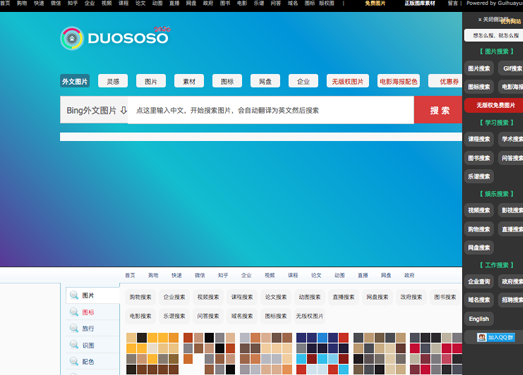The height and width of the screenshot is (375, 523).
Task: Click 影视搜索 in the sidebar
Action: click(511, 210)
